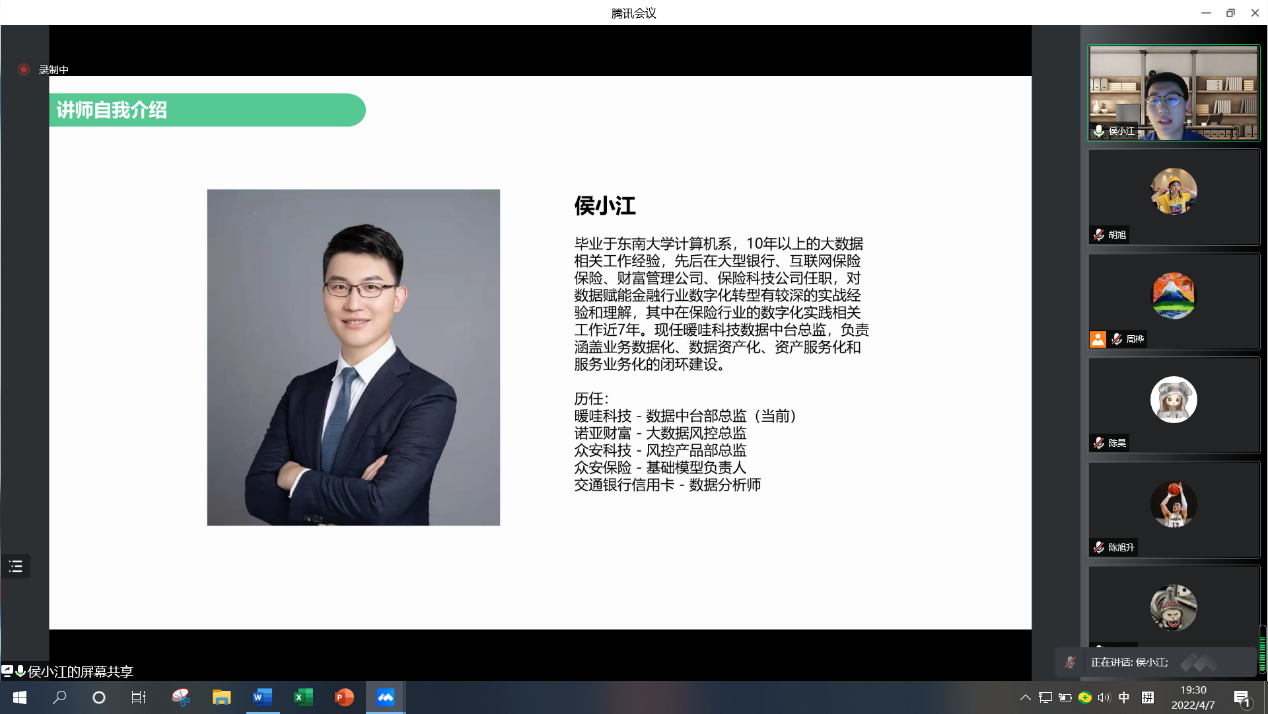1268x714 pixels.
Task: Click the red recording indicator icon
Action: pos(24,70)
